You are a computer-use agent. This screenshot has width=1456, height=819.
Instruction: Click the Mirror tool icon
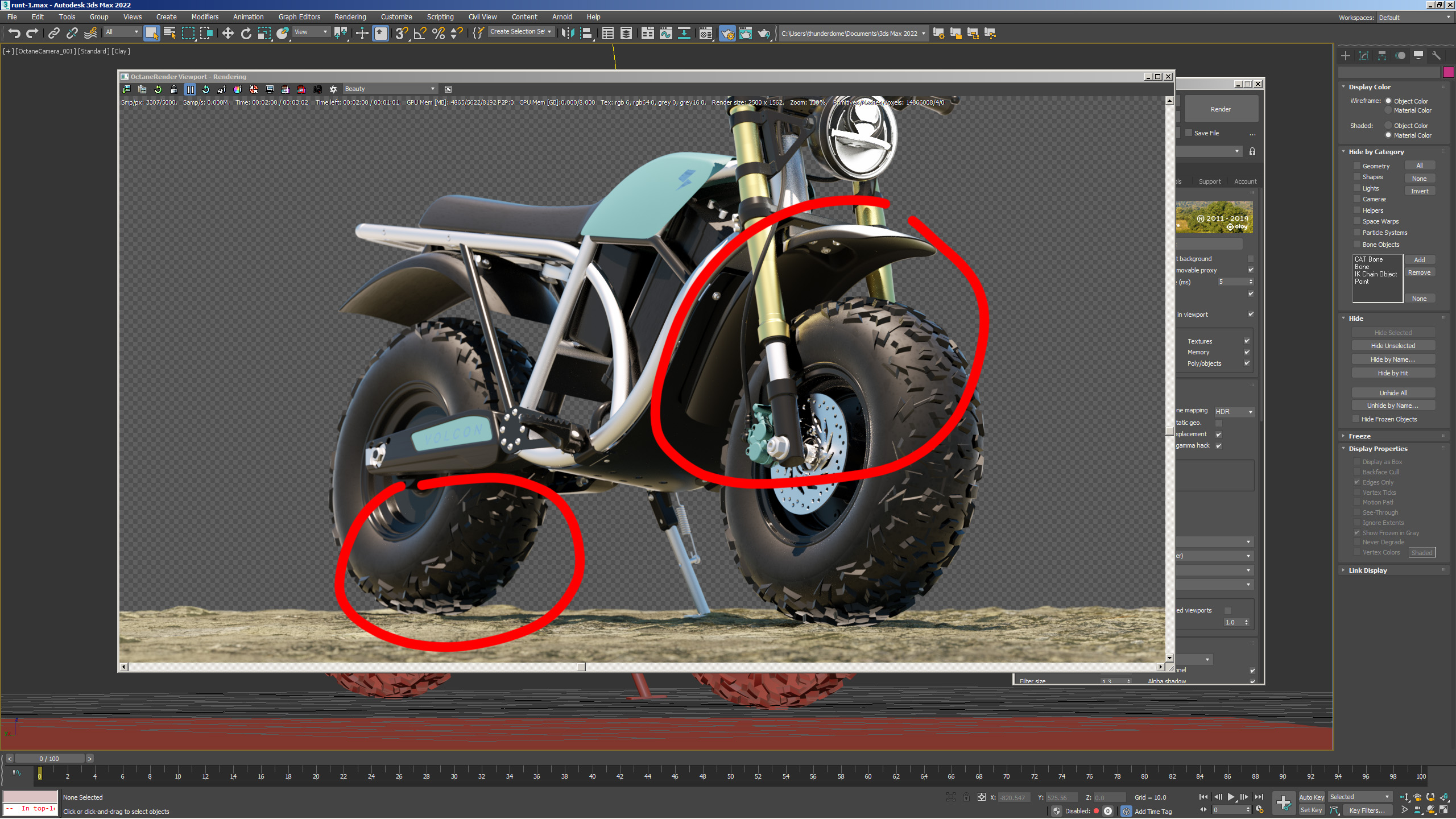click(567, 34)
